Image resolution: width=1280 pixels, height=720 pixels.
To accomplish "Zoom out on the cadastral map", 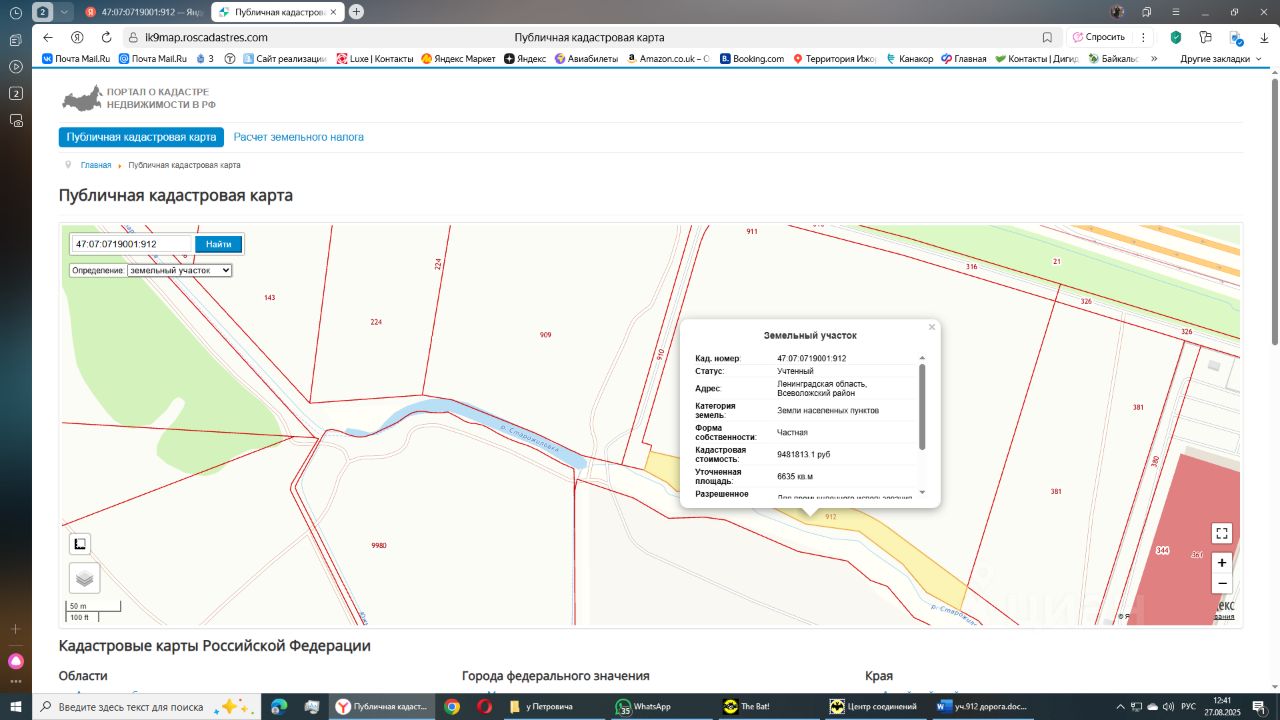I will (x=1221, y=583).
